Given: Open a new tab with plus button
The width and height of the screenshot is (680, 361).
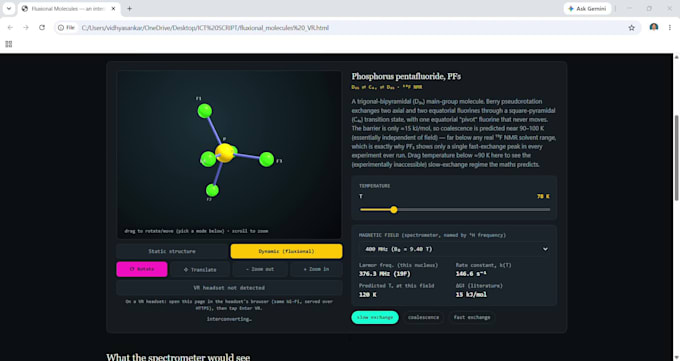Looking at the screenshot, I should click(129, 8).
